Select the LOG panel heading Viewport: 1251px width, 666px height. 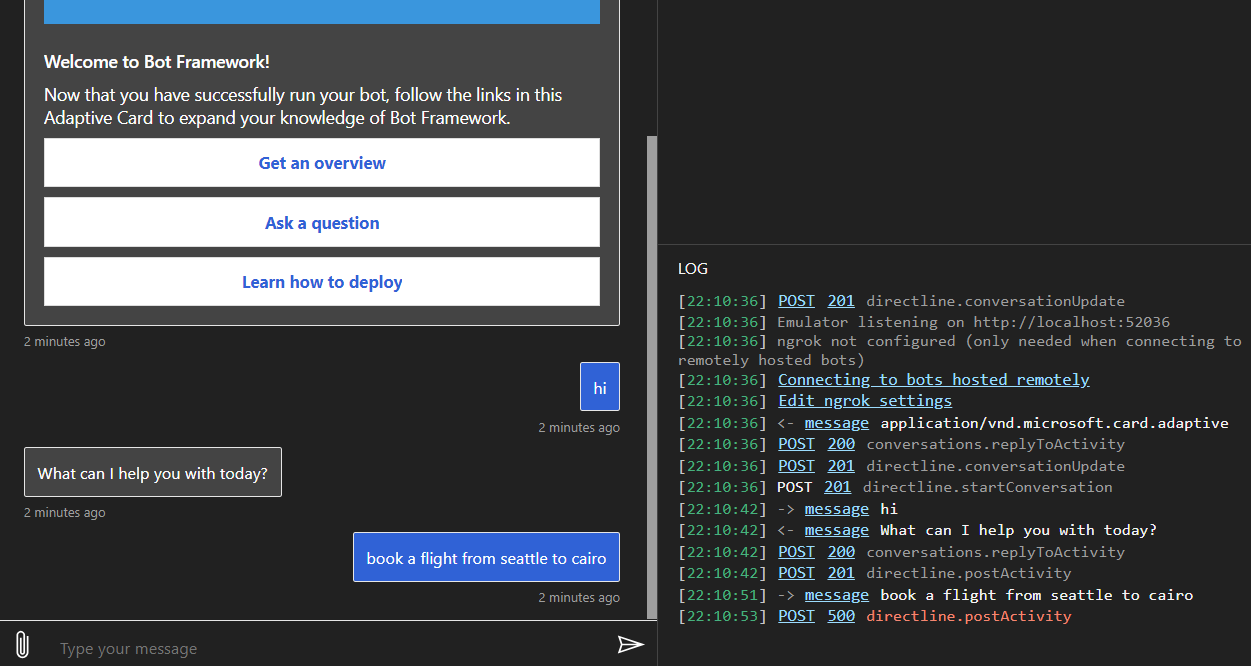693,268
